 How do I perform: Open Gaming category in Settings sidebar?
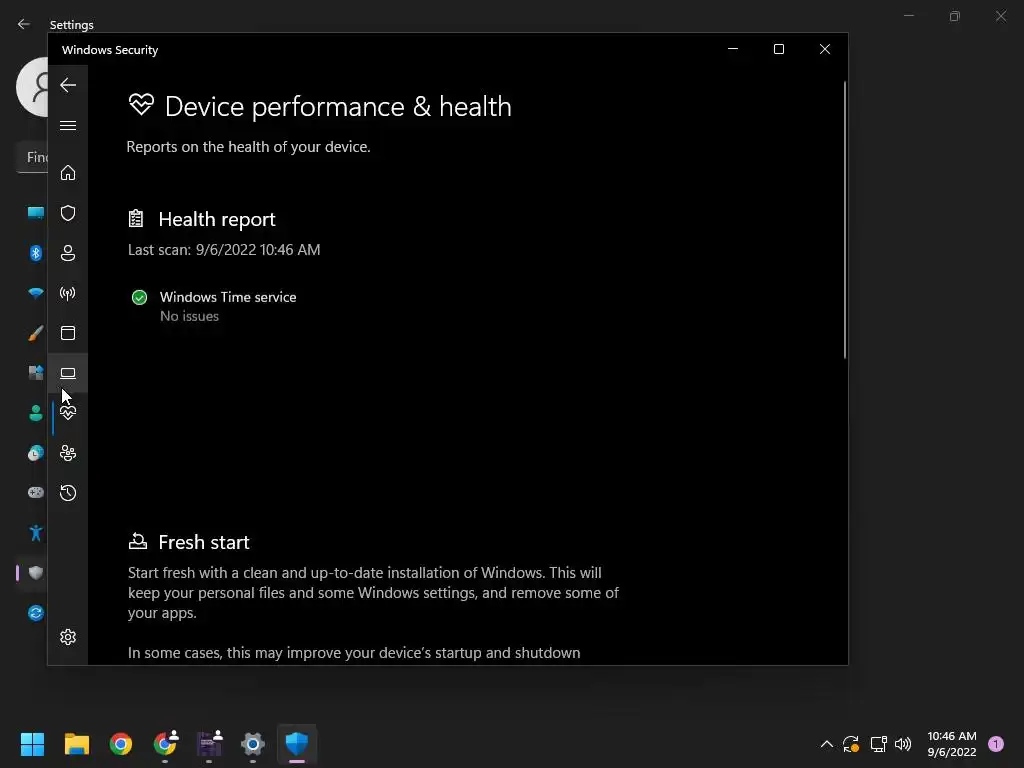click(35, 492)
